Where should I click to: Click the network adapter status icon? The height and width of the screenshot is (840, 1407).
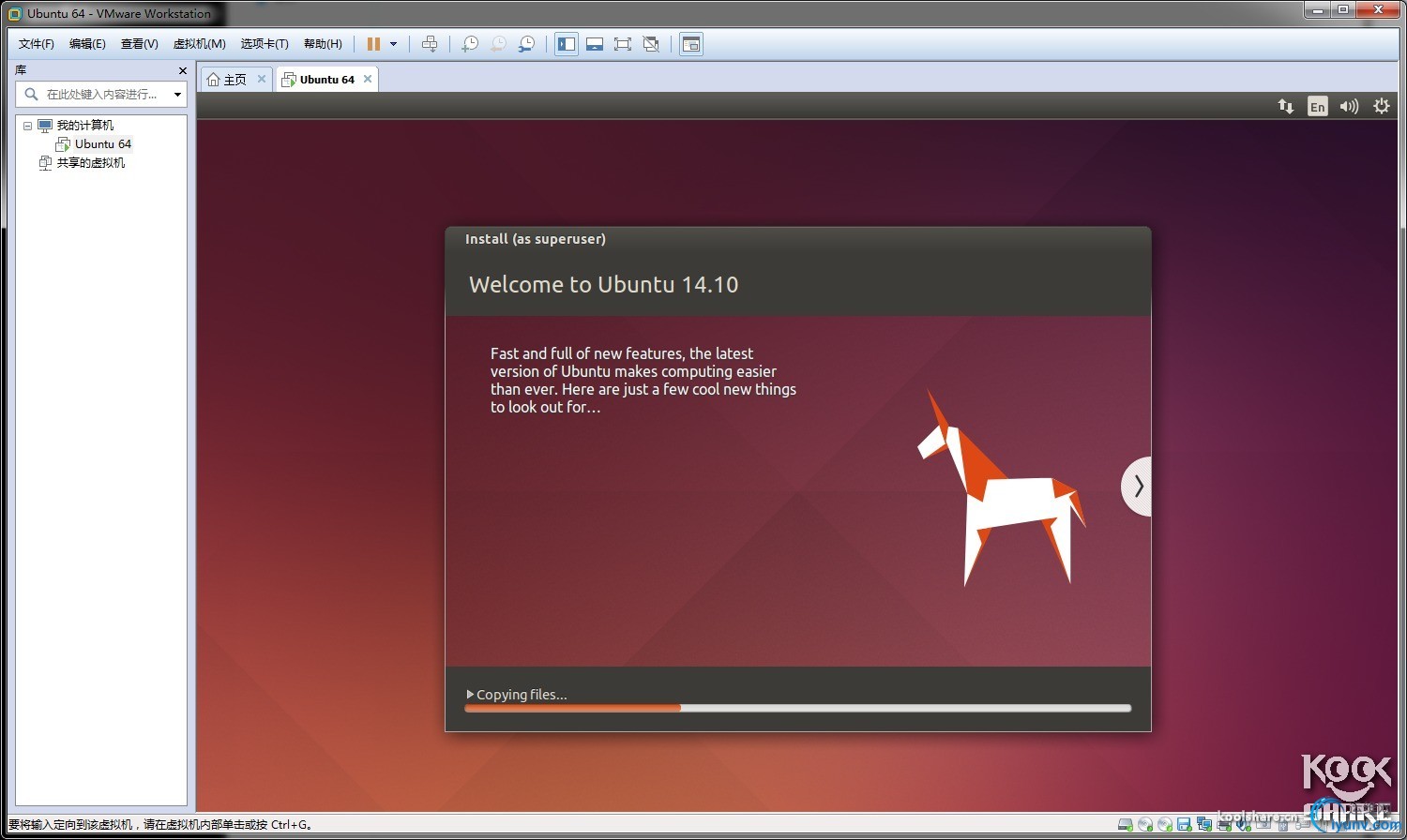(1204, 825)
